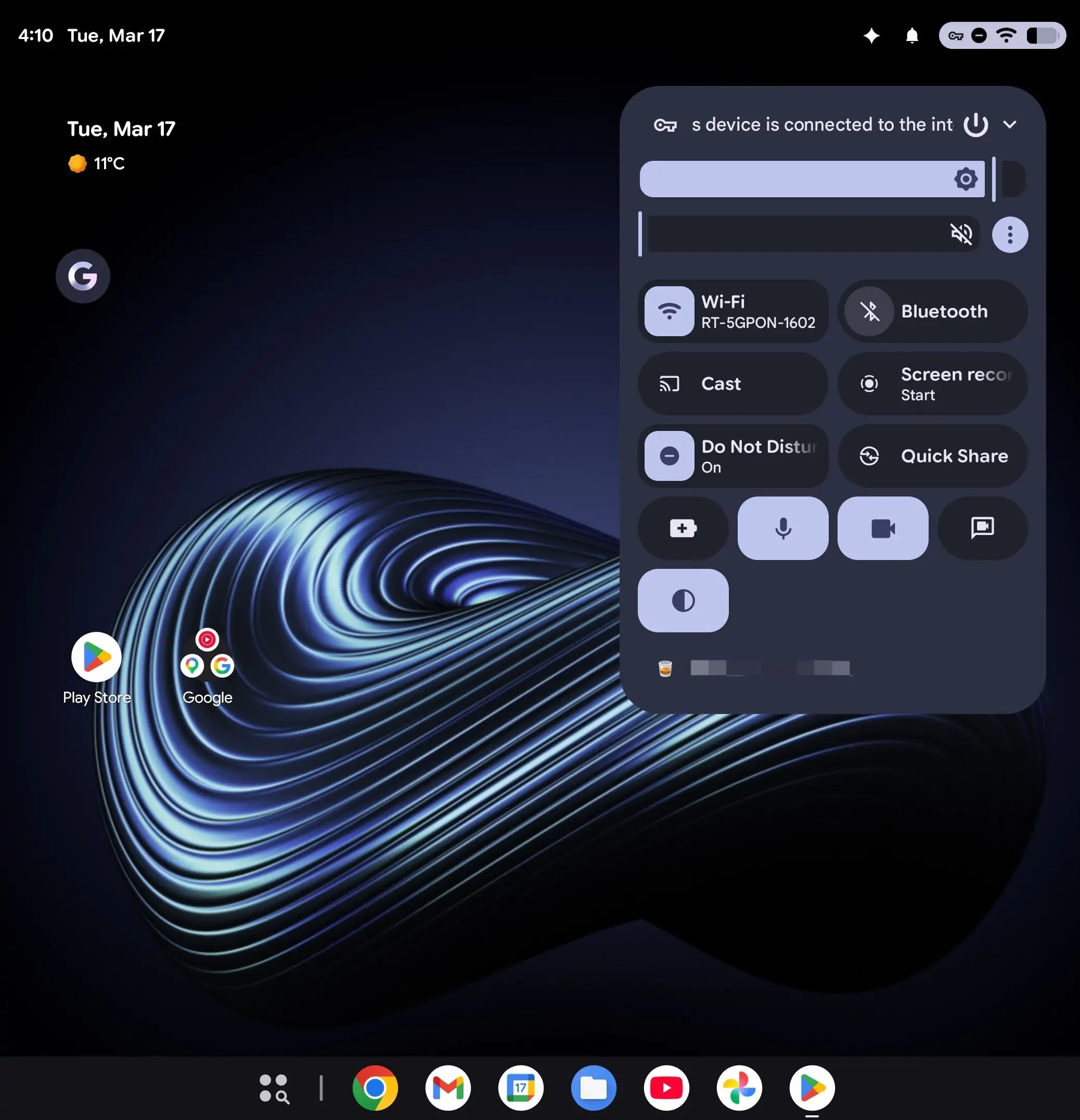Image resolution: width=1080 pixels, height=1120 pixels.
Task: Collapse quick settings with chevron arrow
Action: pyautogui.click(x=1009, y=124)
